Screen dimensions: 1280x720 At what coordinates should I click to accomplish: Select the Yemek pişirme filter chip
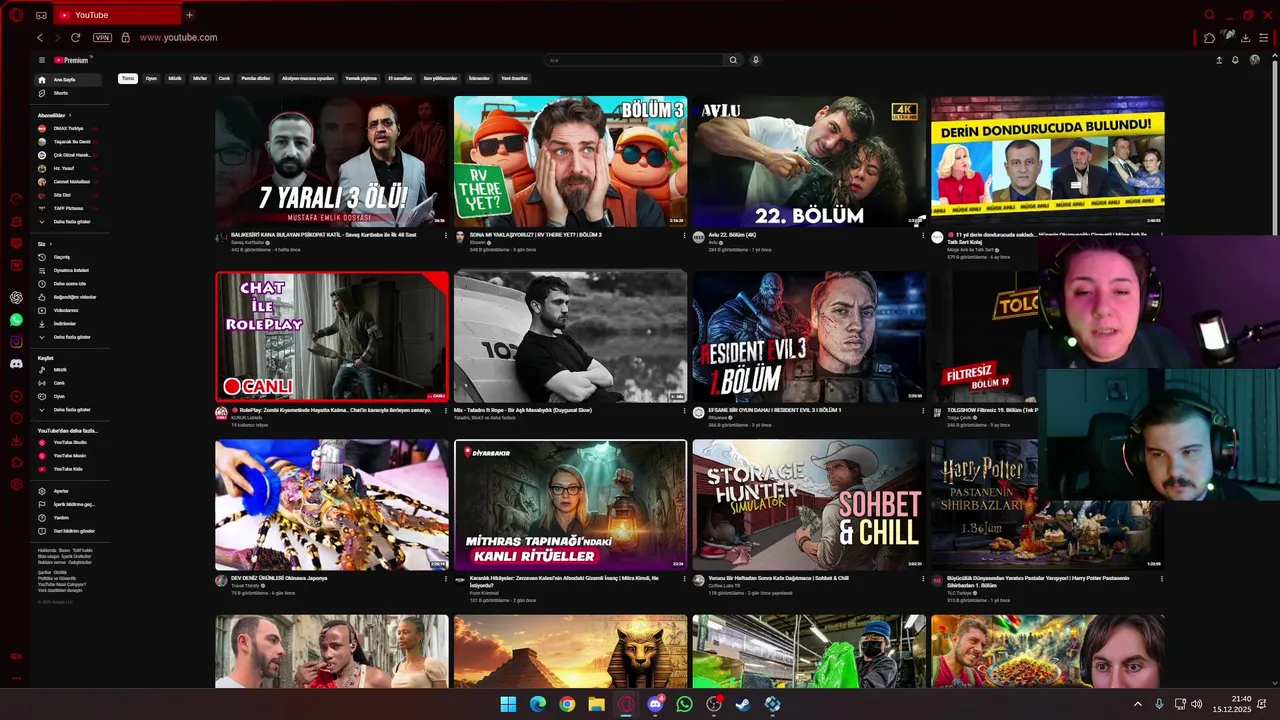pyautogui.click(x=361, y=78)
